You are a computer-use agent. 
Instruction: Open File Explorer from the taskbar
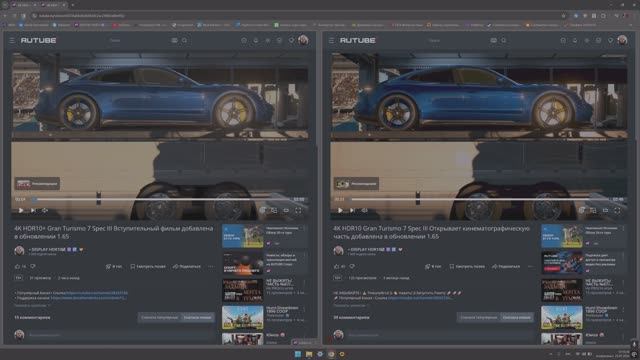pos(309,354)
